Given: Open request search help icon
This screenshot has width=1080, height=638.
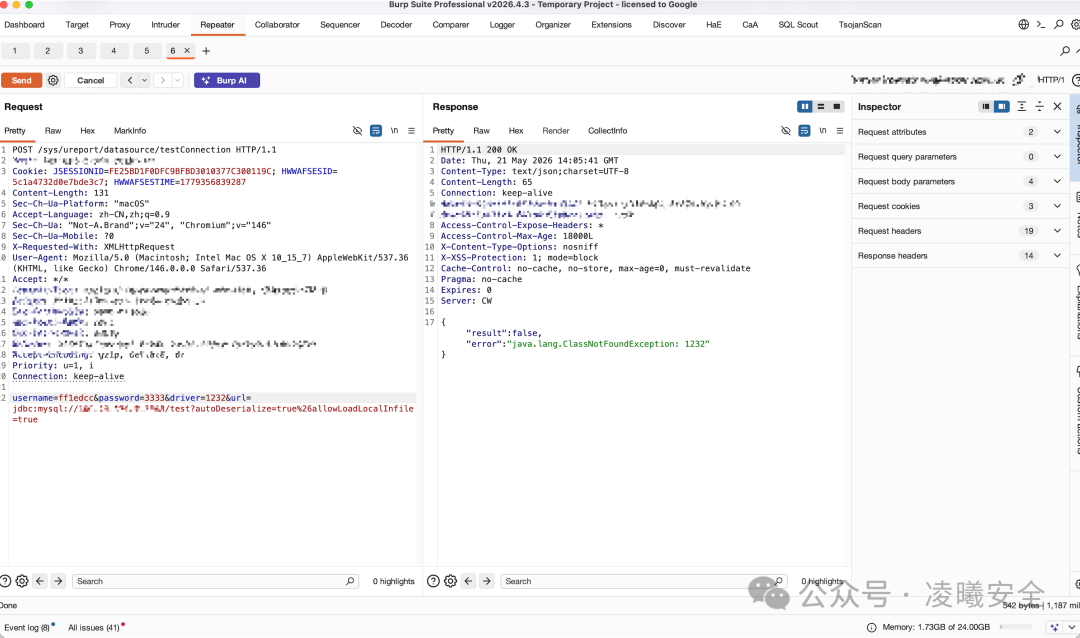Looking at the screenshot, I should point(6,581).
